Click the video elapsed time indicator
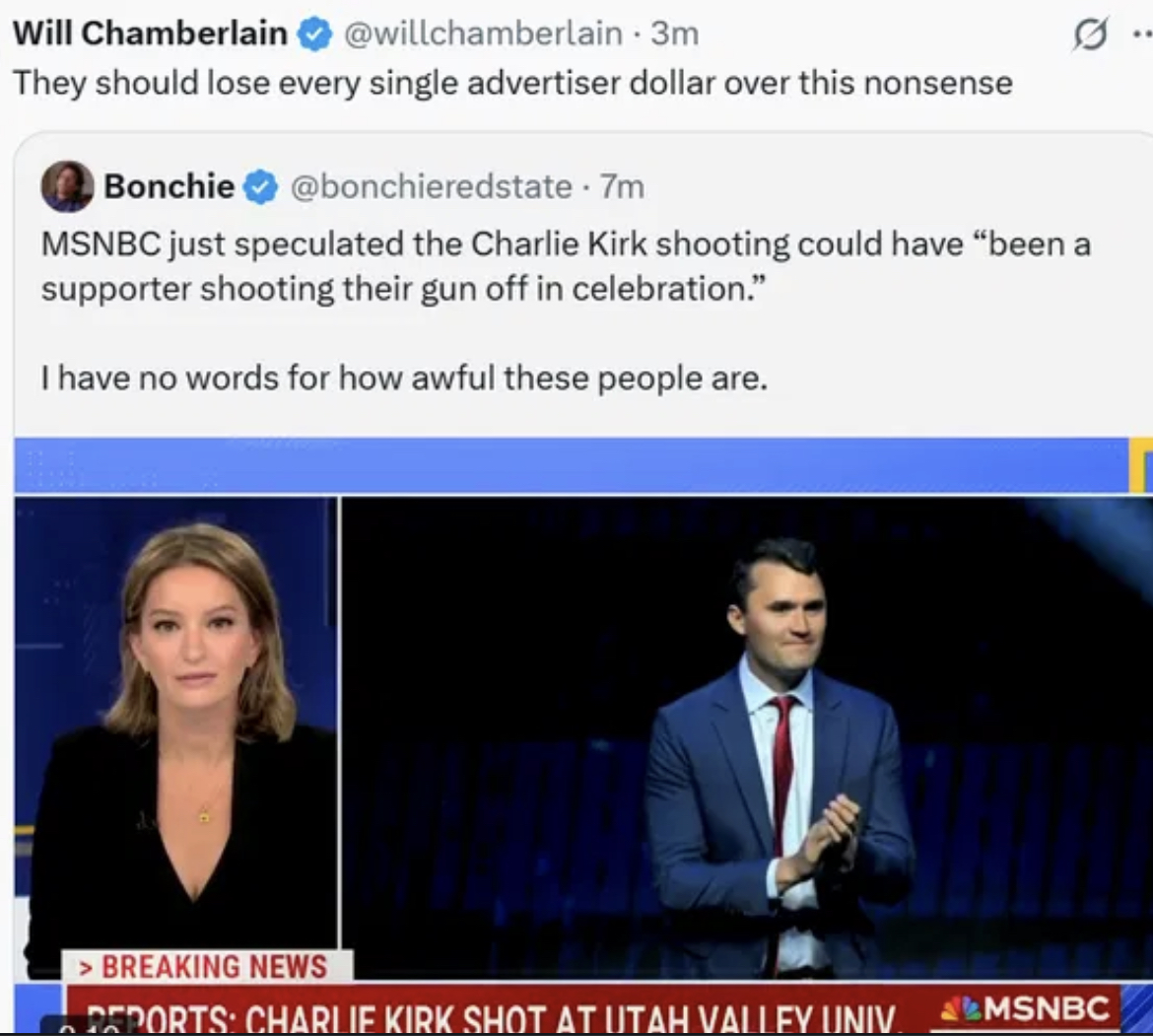 (89, 1028)
